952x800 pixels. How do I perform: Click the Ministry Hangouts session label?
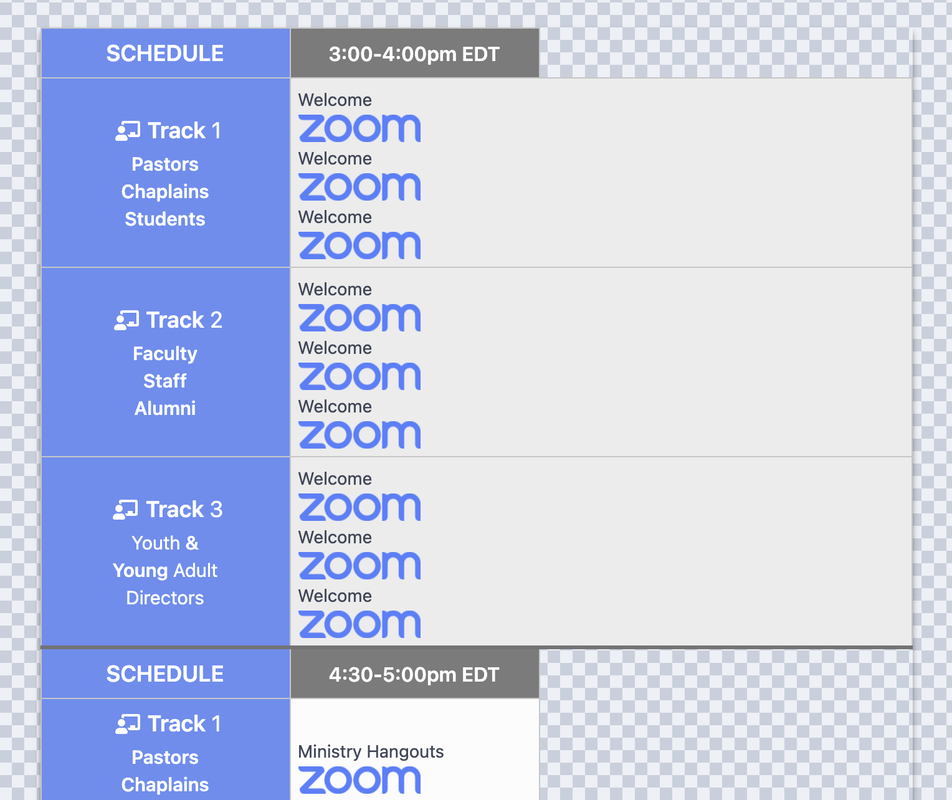point(371,751)
